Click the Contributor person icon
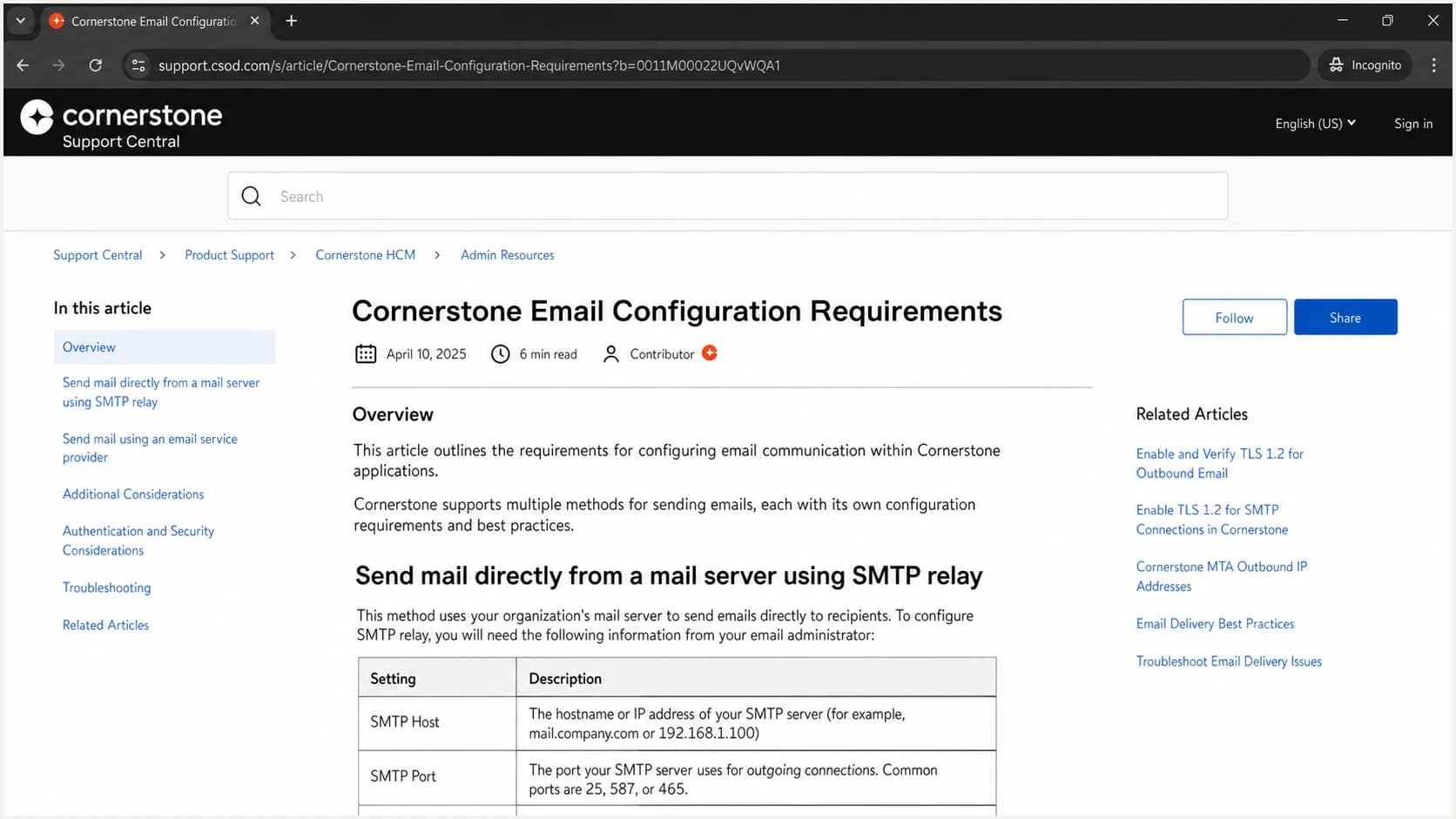1456x819 pixels. pos(611,354)
